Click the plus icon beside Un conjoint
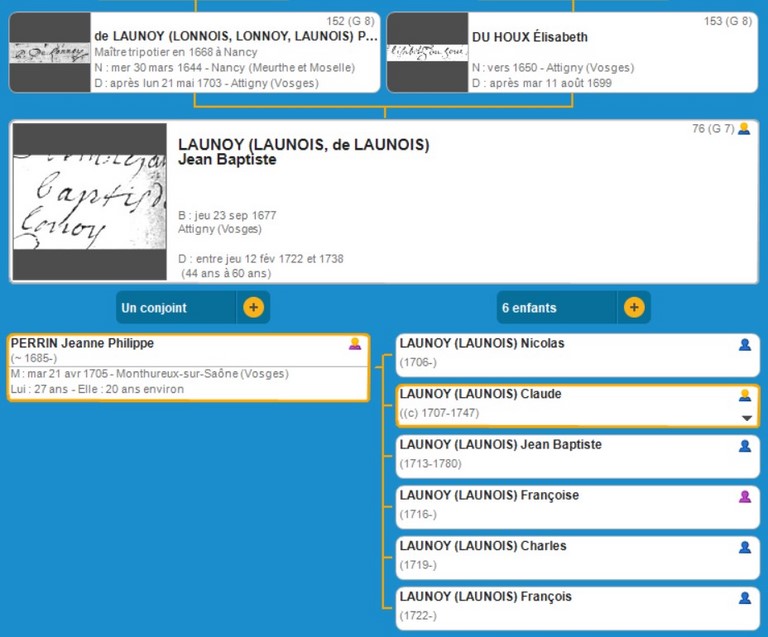The image size is (768, 637). tap(253, 307)
